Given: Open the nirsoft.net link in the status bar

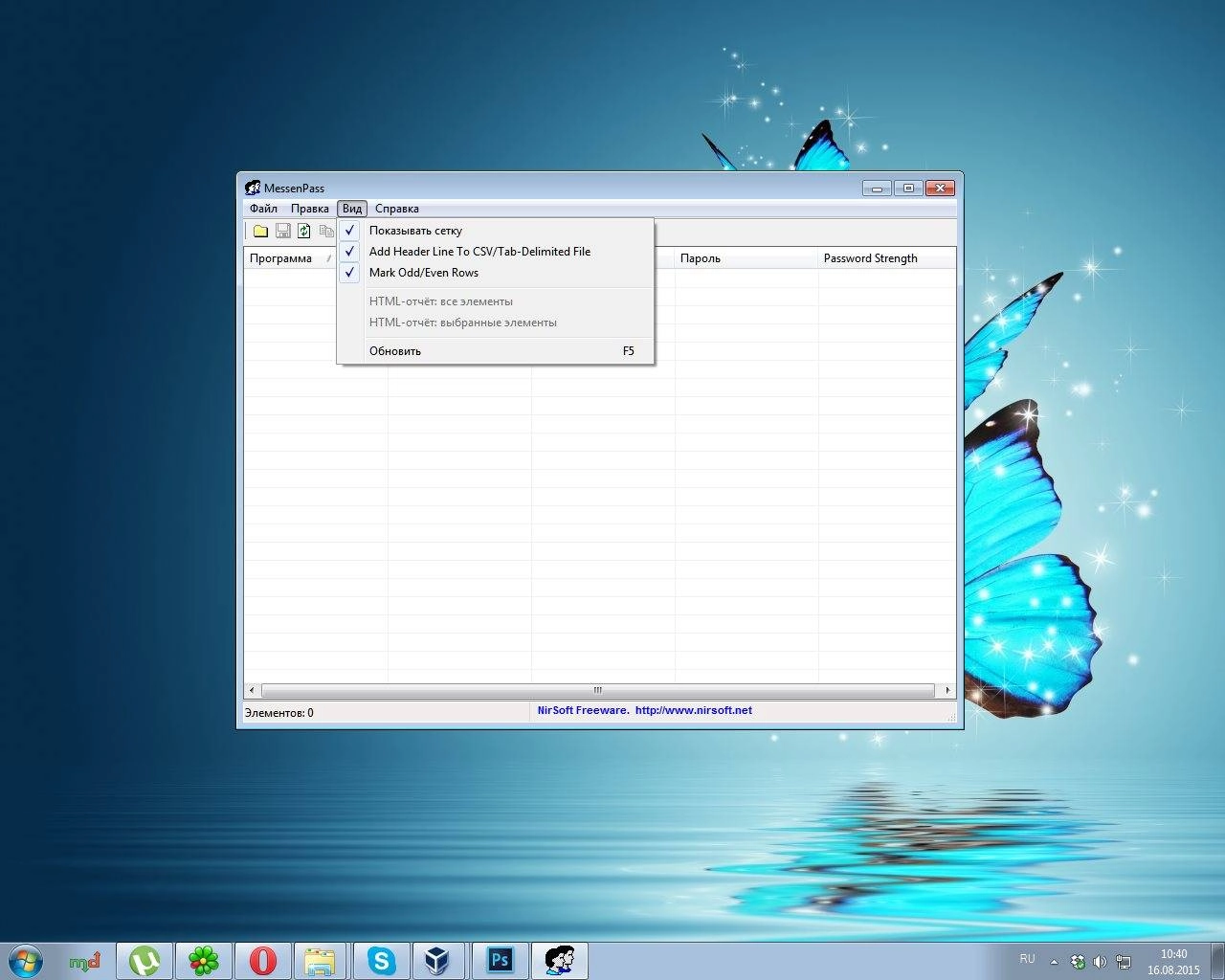Looking at the screenshot, I should [694, 710].
